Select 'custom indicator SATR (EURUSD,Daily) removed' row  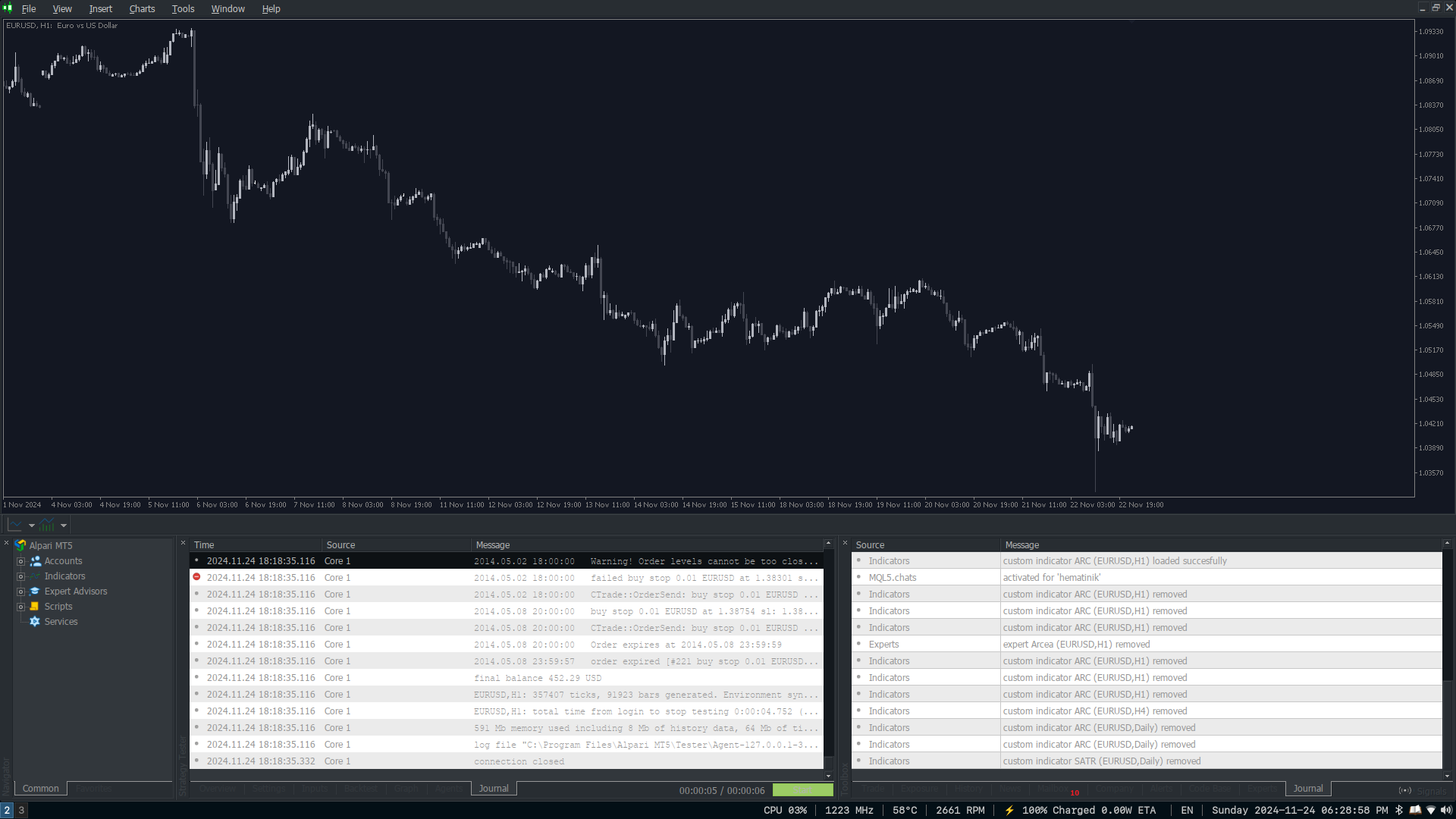pyautogui.click(x=1147, y=761)
